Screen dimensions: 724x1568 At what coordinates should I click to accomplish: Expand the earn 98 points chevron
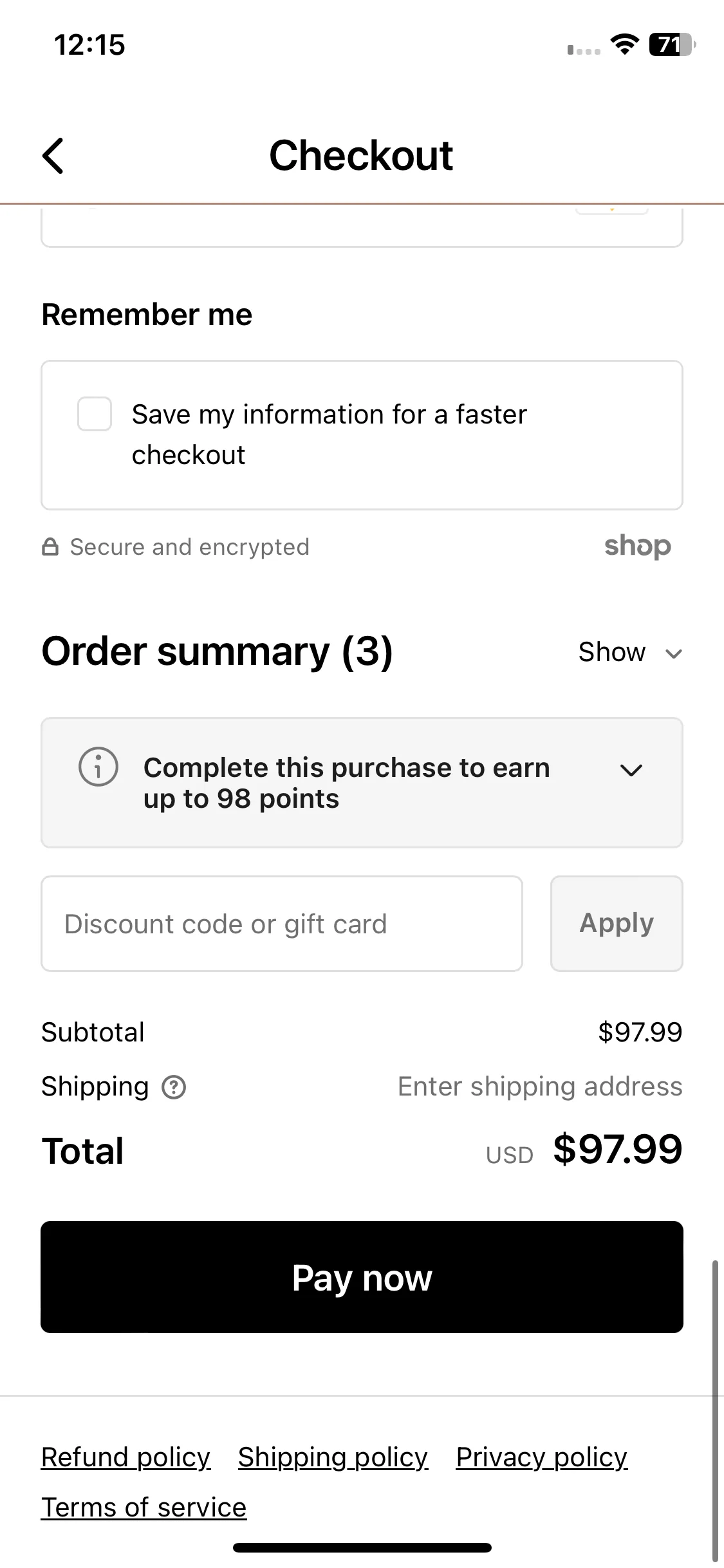click(631, 770)
